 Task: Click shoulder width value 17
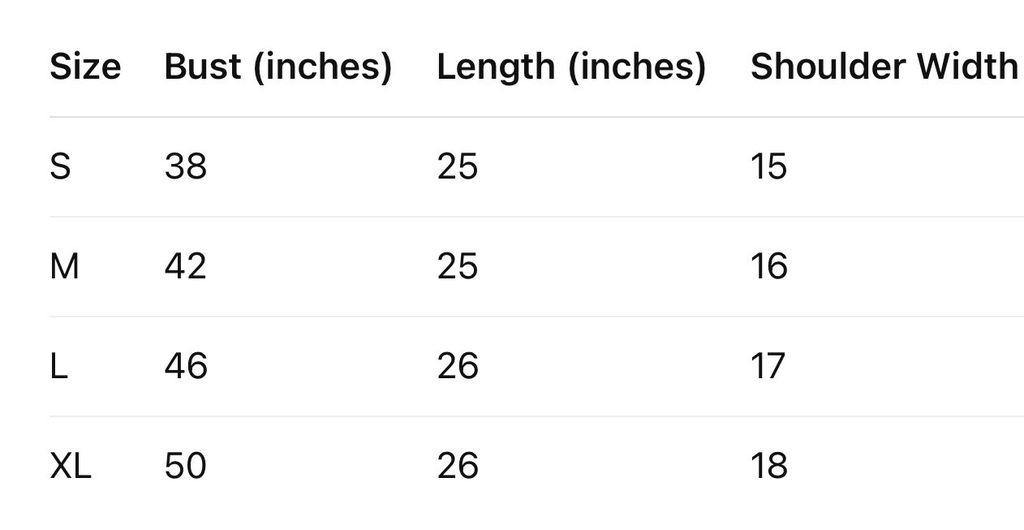coord(769,366)
